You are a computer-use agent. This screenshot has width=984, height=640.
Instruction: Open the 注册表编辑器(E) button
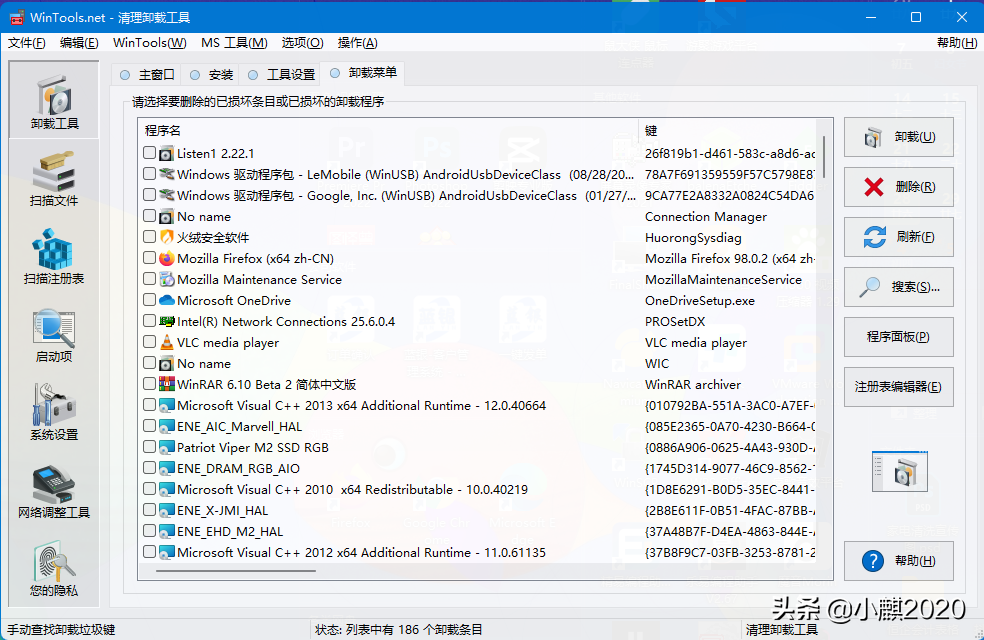point(899,387)
